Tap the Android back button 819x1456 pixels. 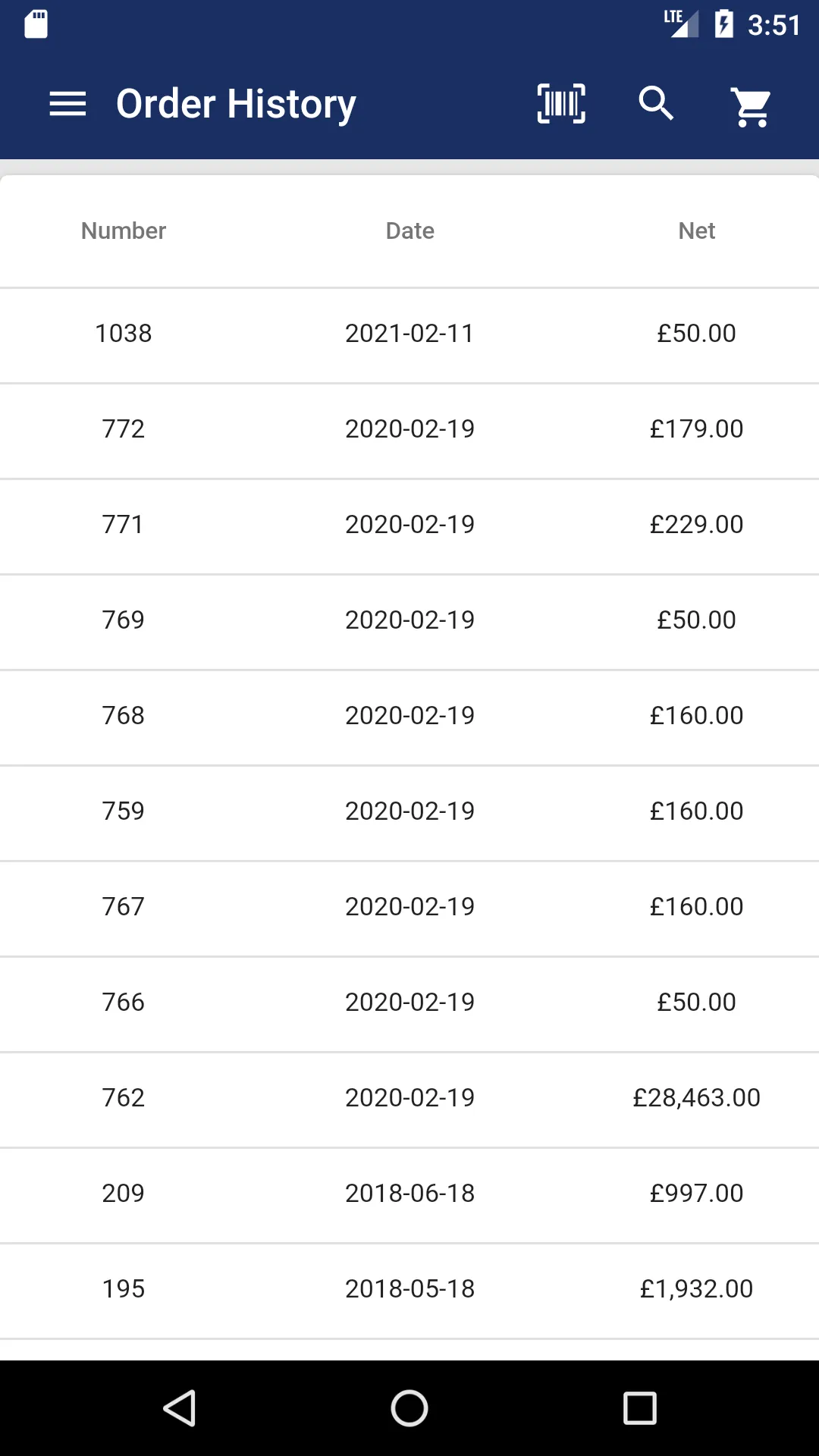tap(180, 1408)
